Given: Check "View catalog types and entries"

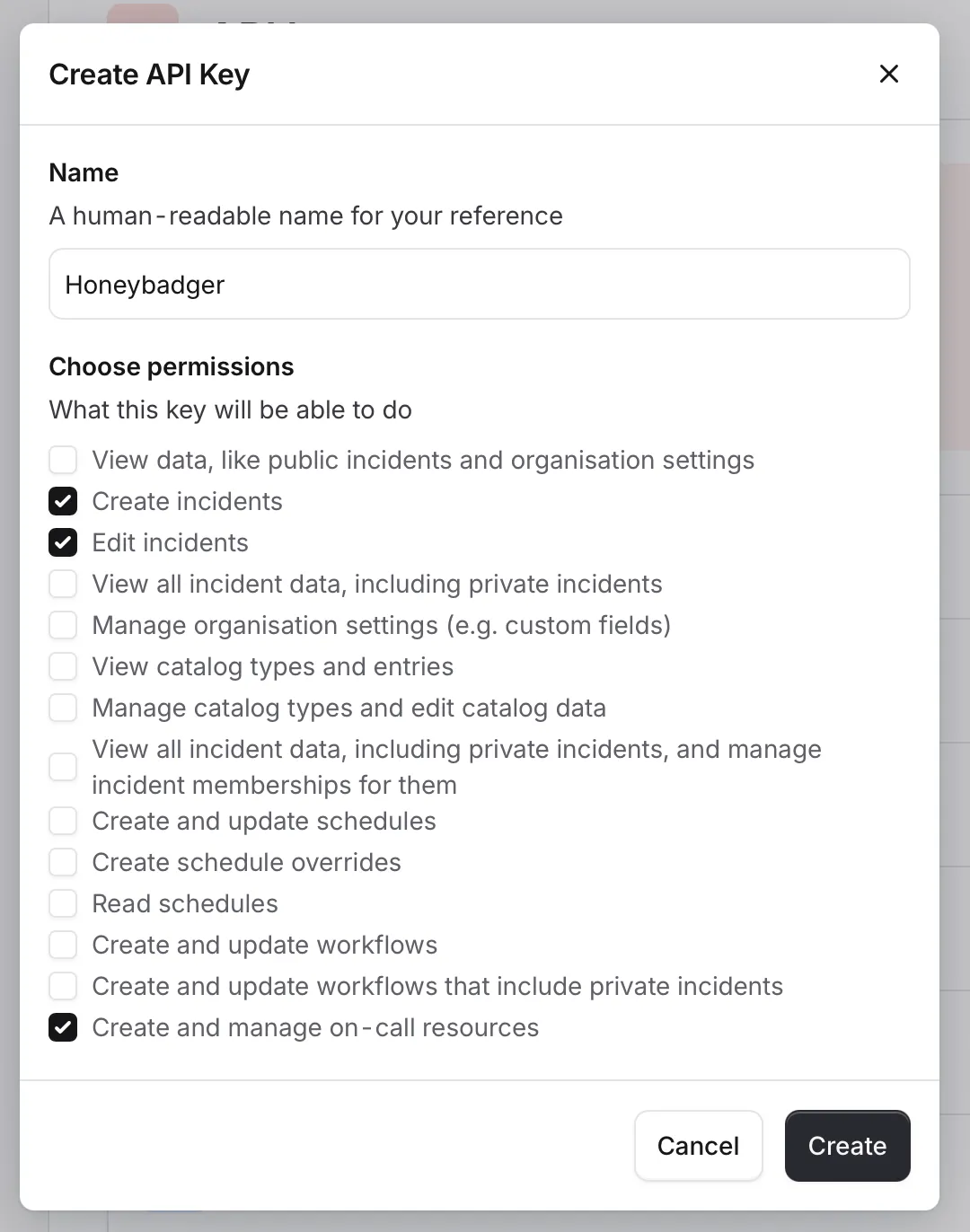Looking at the screenshot, I should click(63, 666).
